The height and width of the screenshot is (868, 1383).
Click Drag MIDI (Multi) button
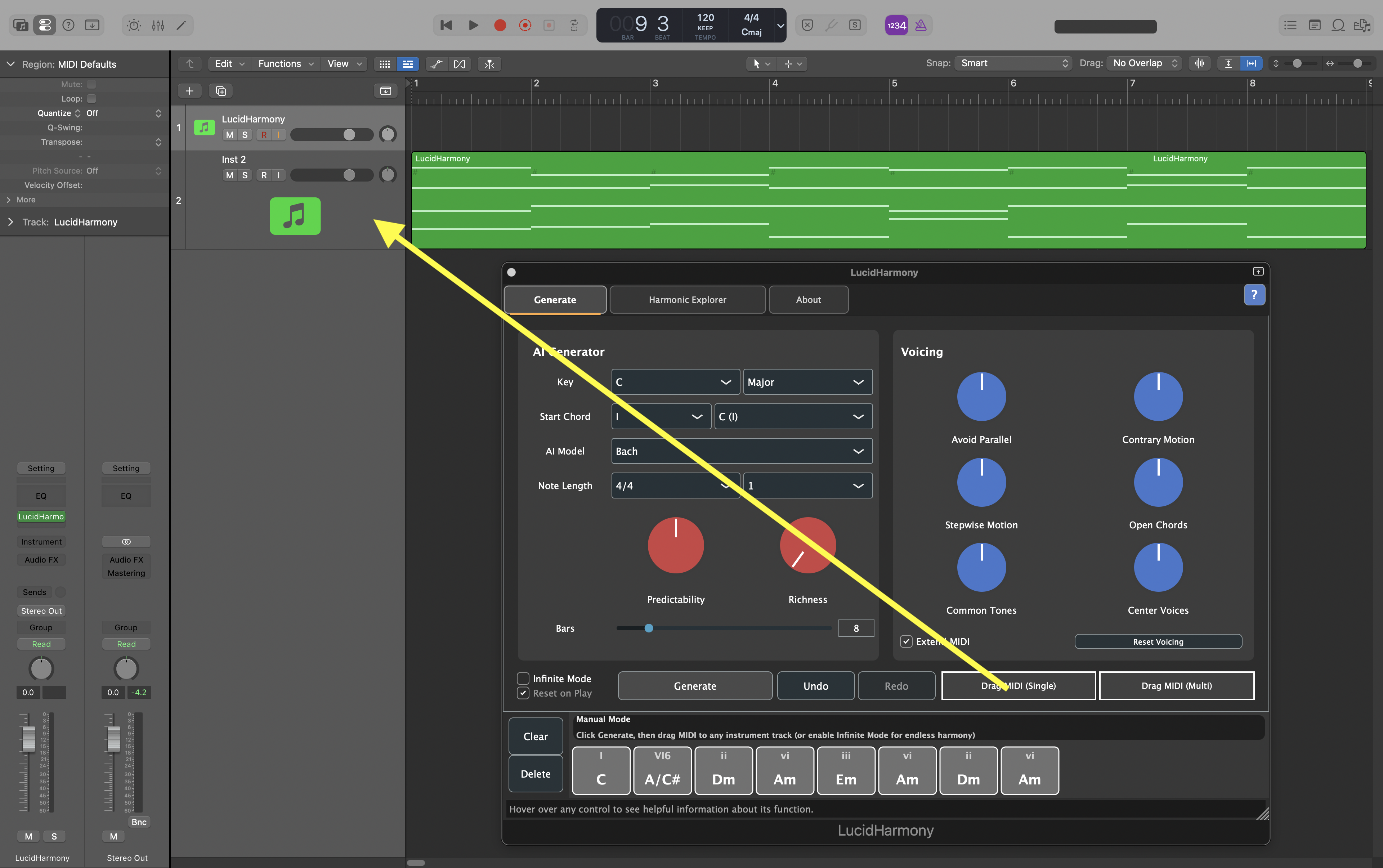1176,686
